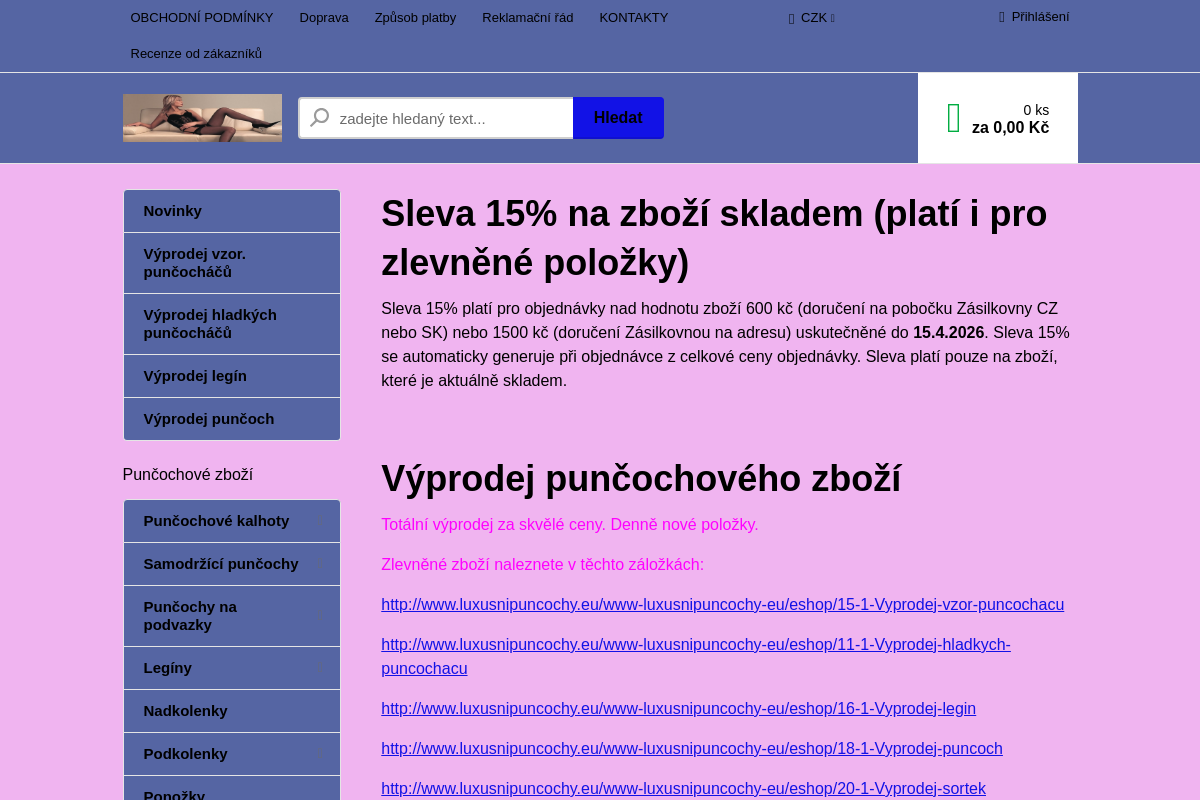Open the green shopping cart icon

tap(953, 118)
